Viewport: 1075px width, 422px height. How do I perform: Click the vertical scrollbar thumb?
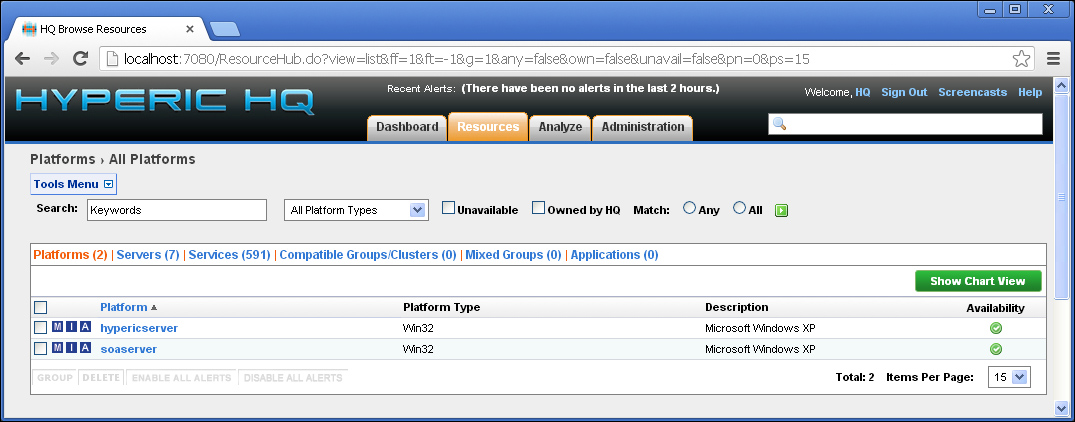point(1061,197)
